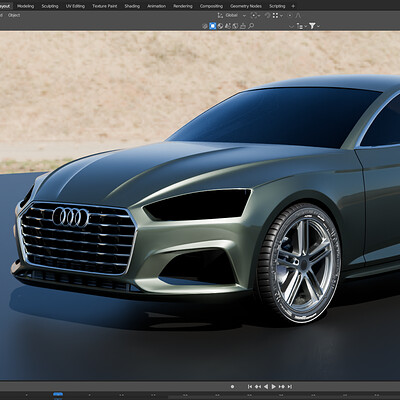Open the snapping options grid dropdown
Viewport: 400px width, 400px height.
[x=277, y=15]
